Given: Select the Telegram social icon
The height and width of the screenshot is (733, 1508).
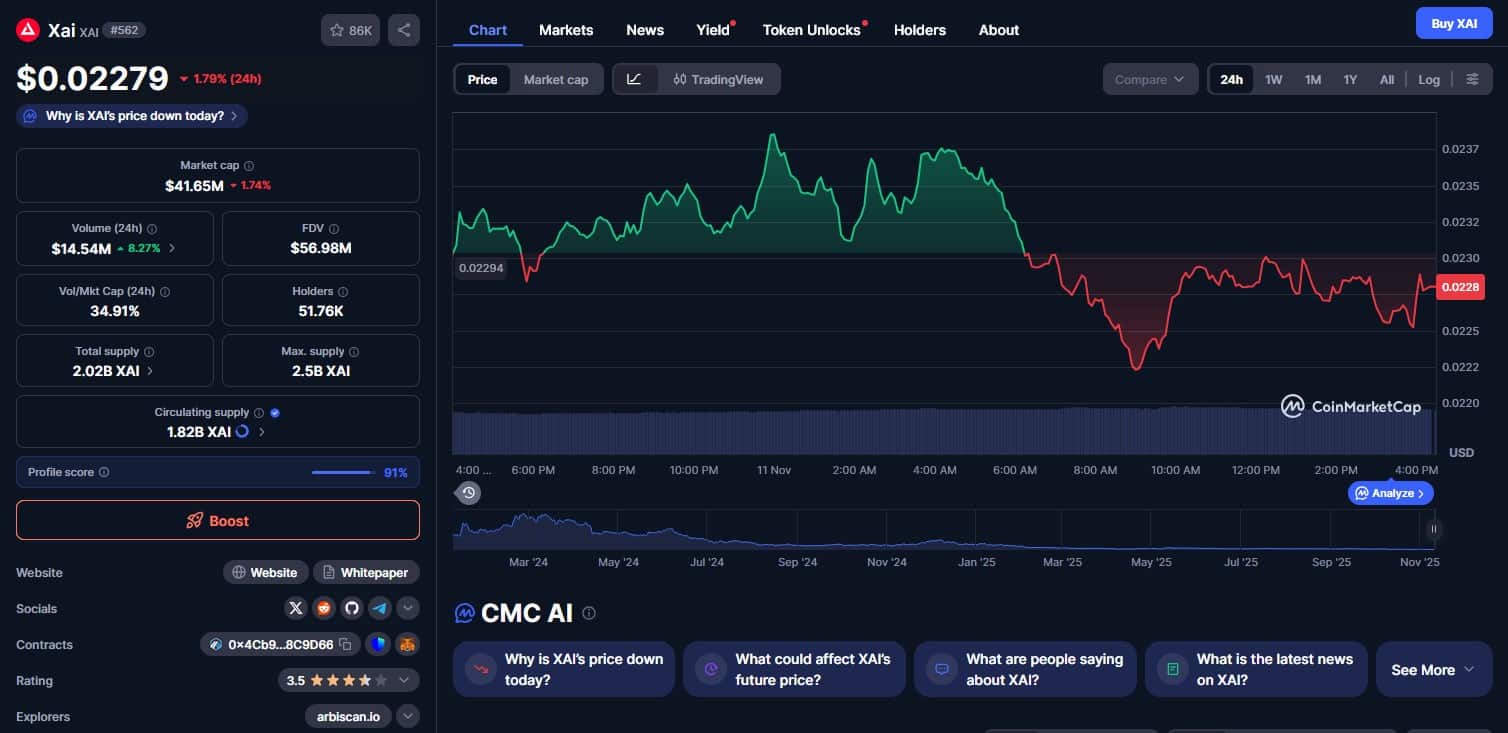Looking at the screenshot, I should click(379, 608).
